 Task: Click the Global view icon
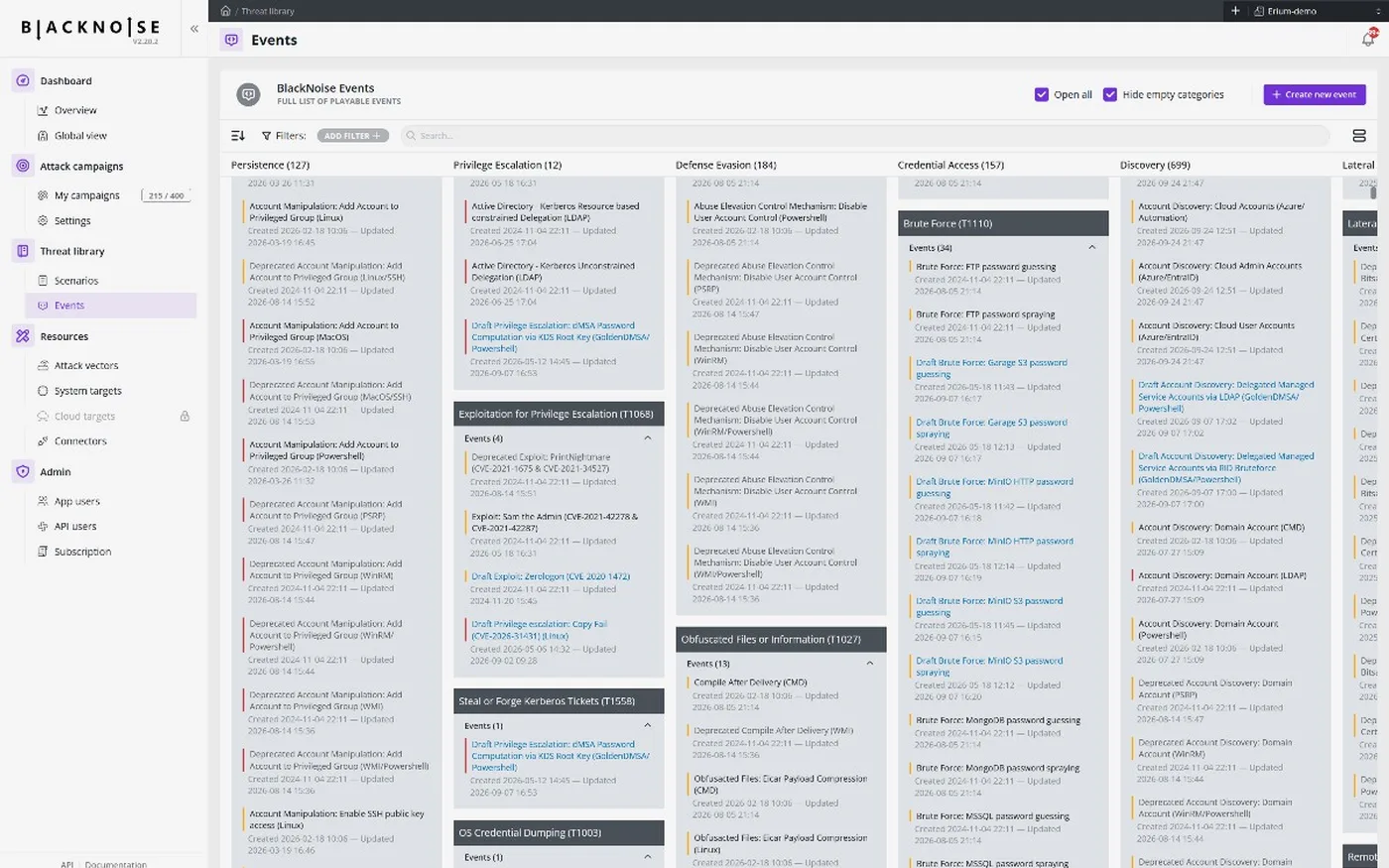click(43, 136)
